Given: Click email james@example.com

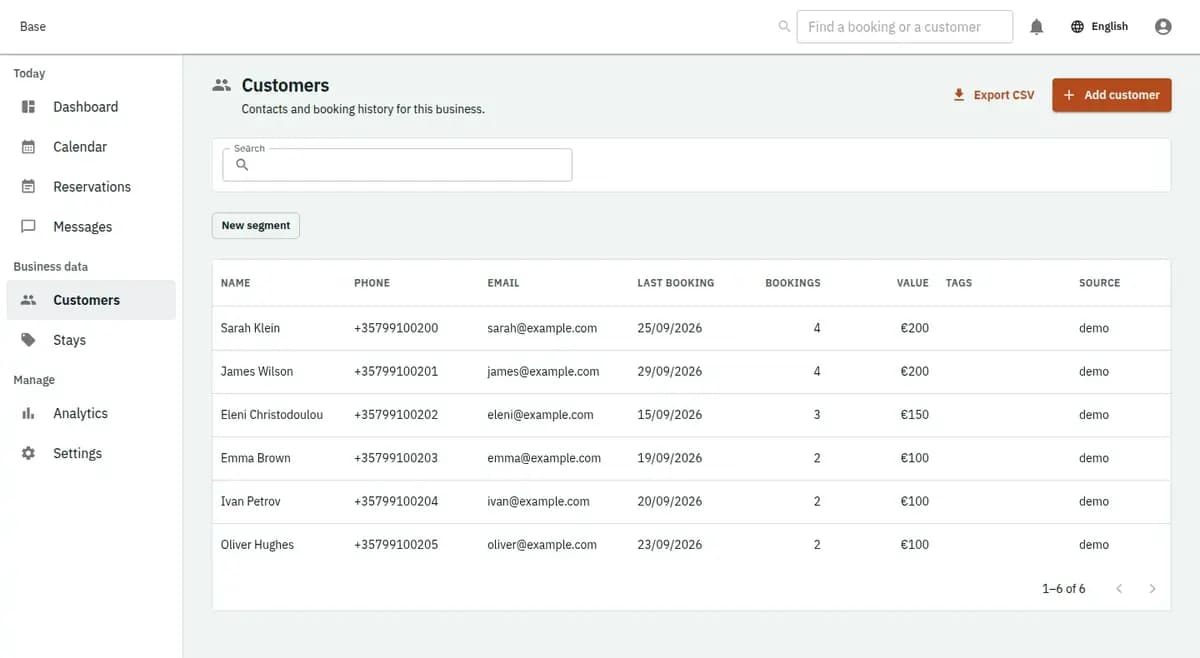Looking at the screenshot, I should [543, 371].
